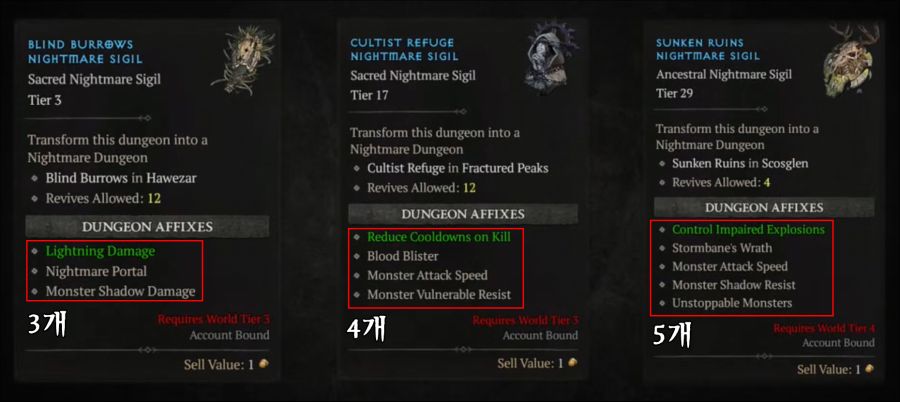Click the Reduce Cooldowns on Kill affix
900x402 pixels.
point(439,237)
